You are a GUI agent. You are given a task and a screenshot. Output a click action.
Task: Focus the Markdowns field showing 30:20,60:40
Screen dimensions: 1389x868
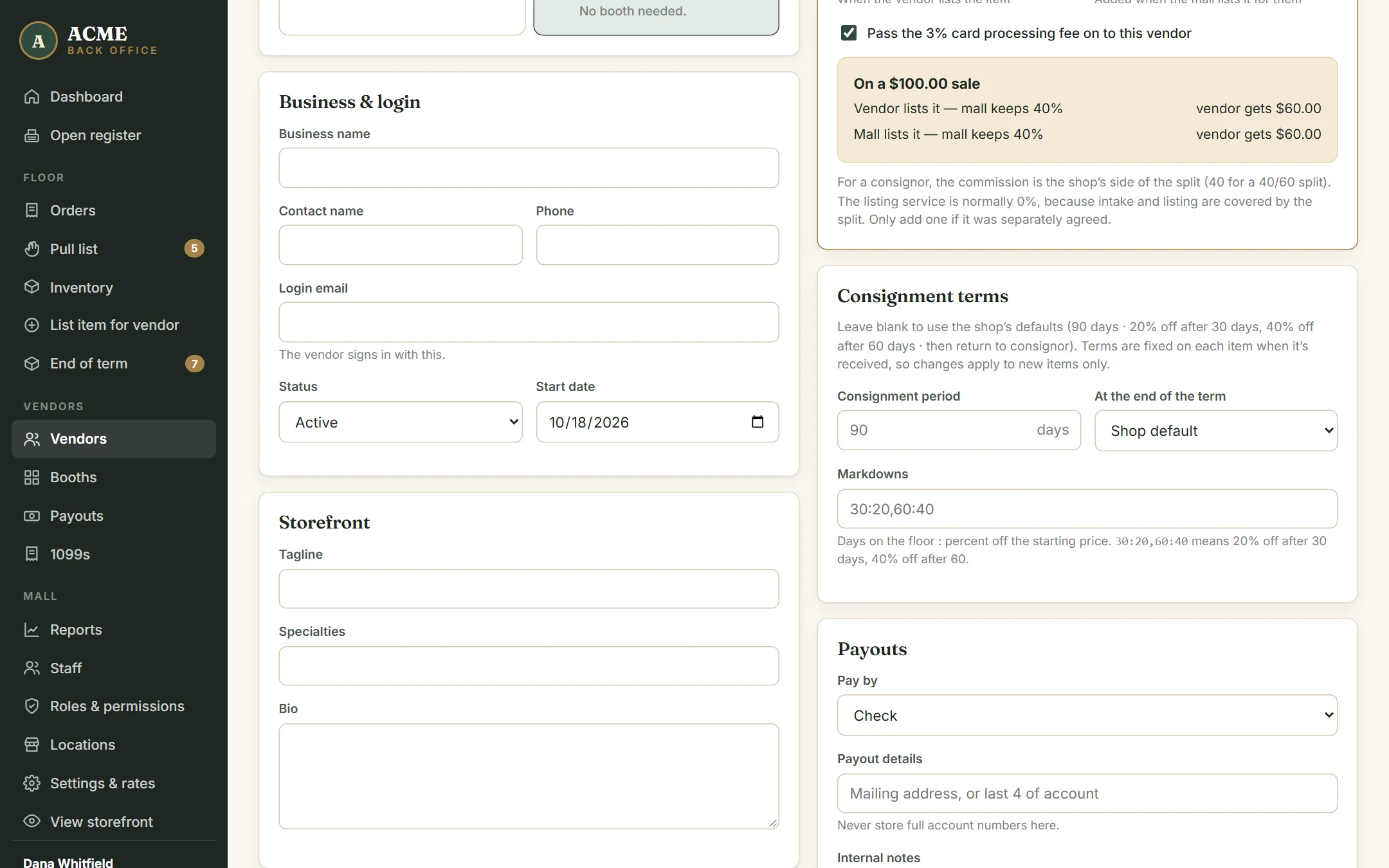(x=1087, y=509)
